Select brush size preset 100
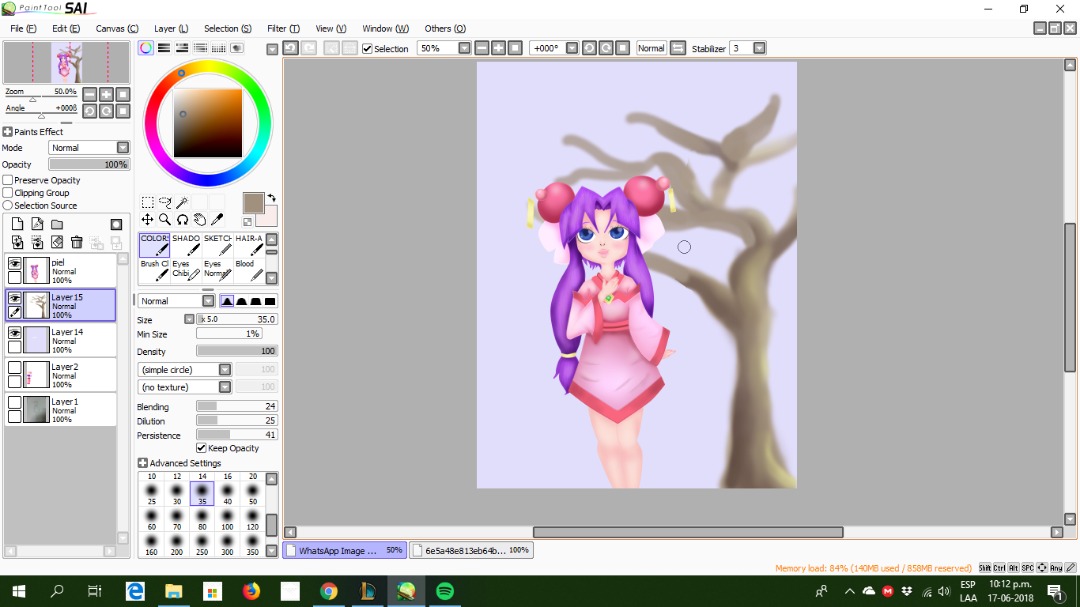 point(227,519)
